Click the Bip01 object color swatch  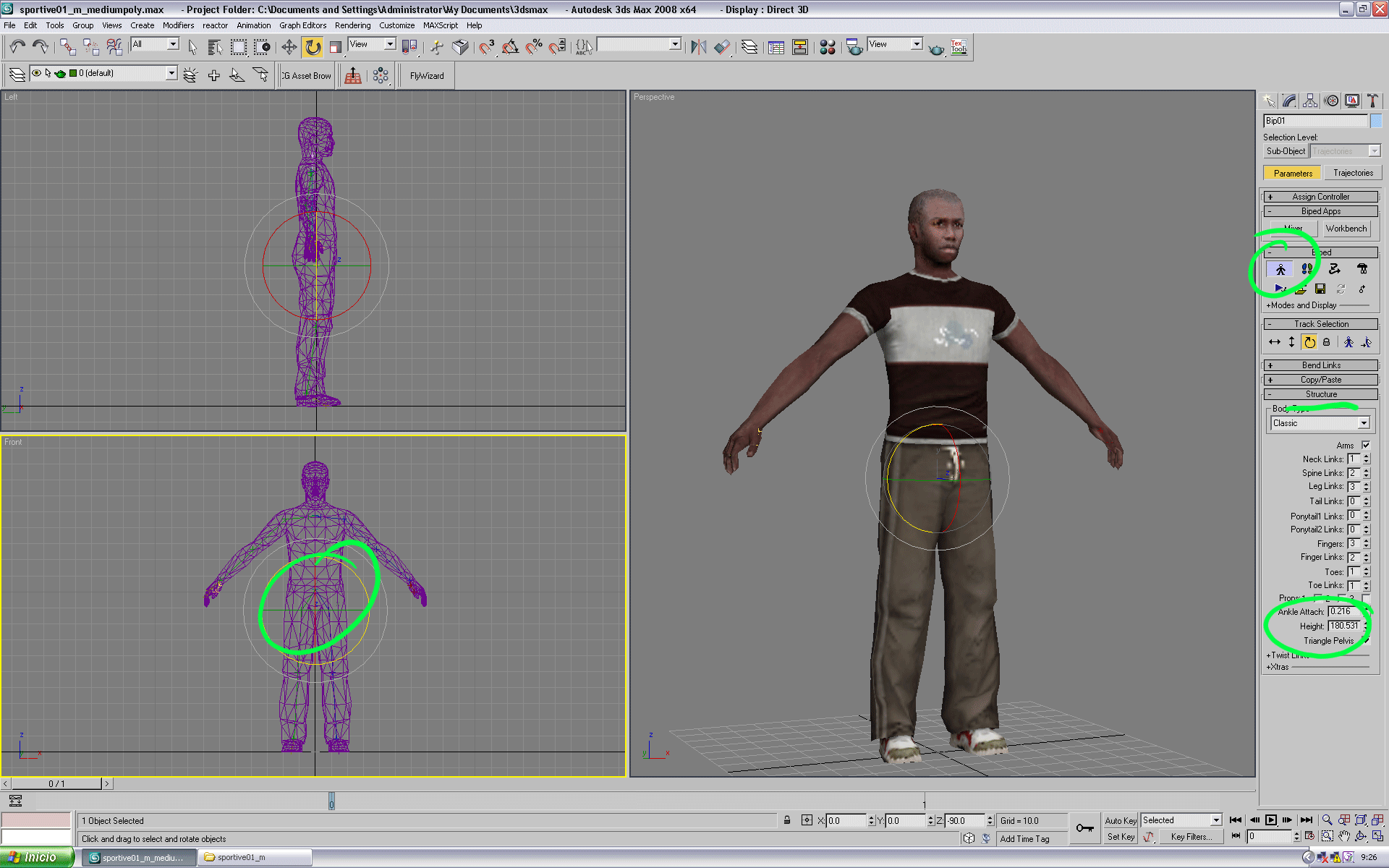pyautogui.click(x=1375, y=121)
